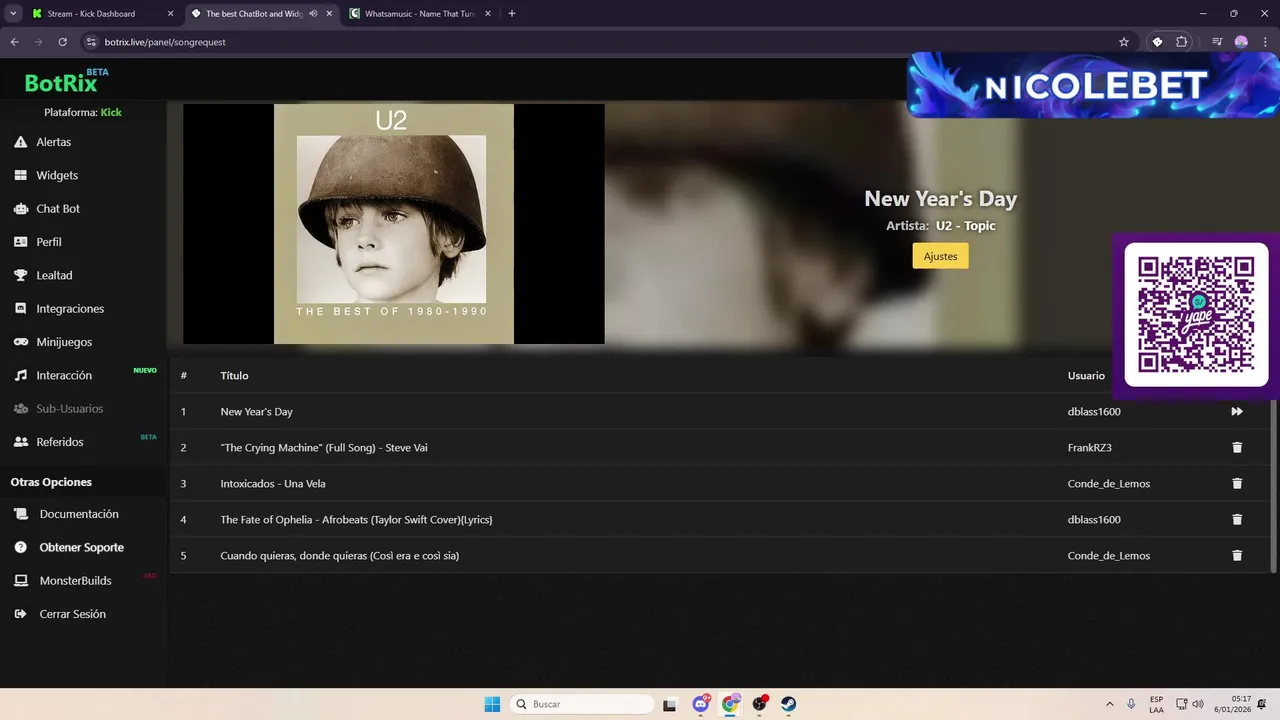Delete The Fate of Ophelia request
Image resolution: width=1280 pixels, height=720 pixels.
tap(1237, 520)
